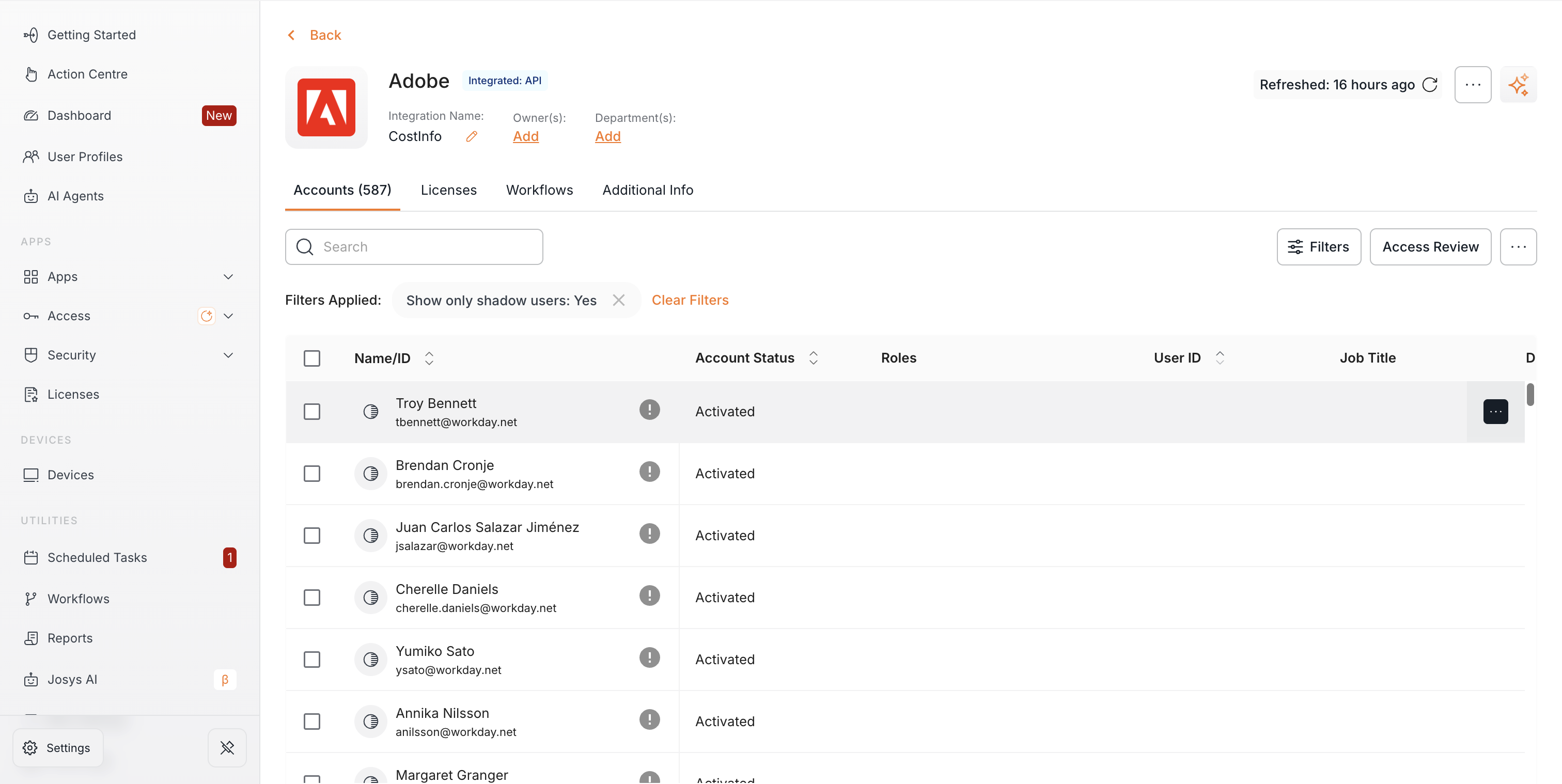Select all accounts with header checkbox

[311, 358]
